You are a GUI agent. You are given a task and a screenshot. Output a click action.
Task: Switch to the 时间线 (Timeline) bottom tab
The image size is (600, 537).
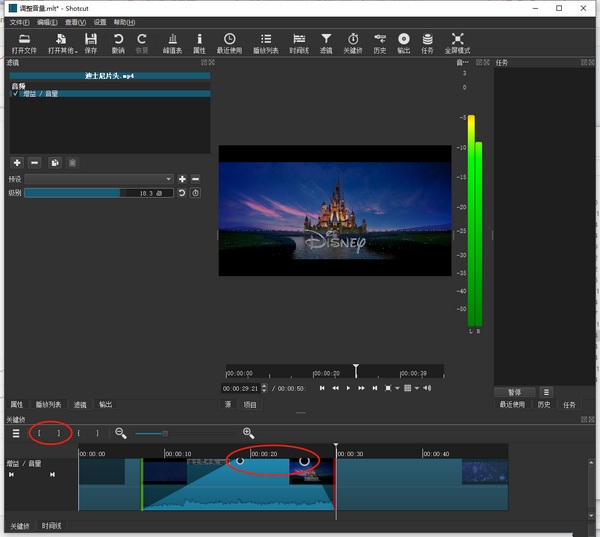[50, 525]
